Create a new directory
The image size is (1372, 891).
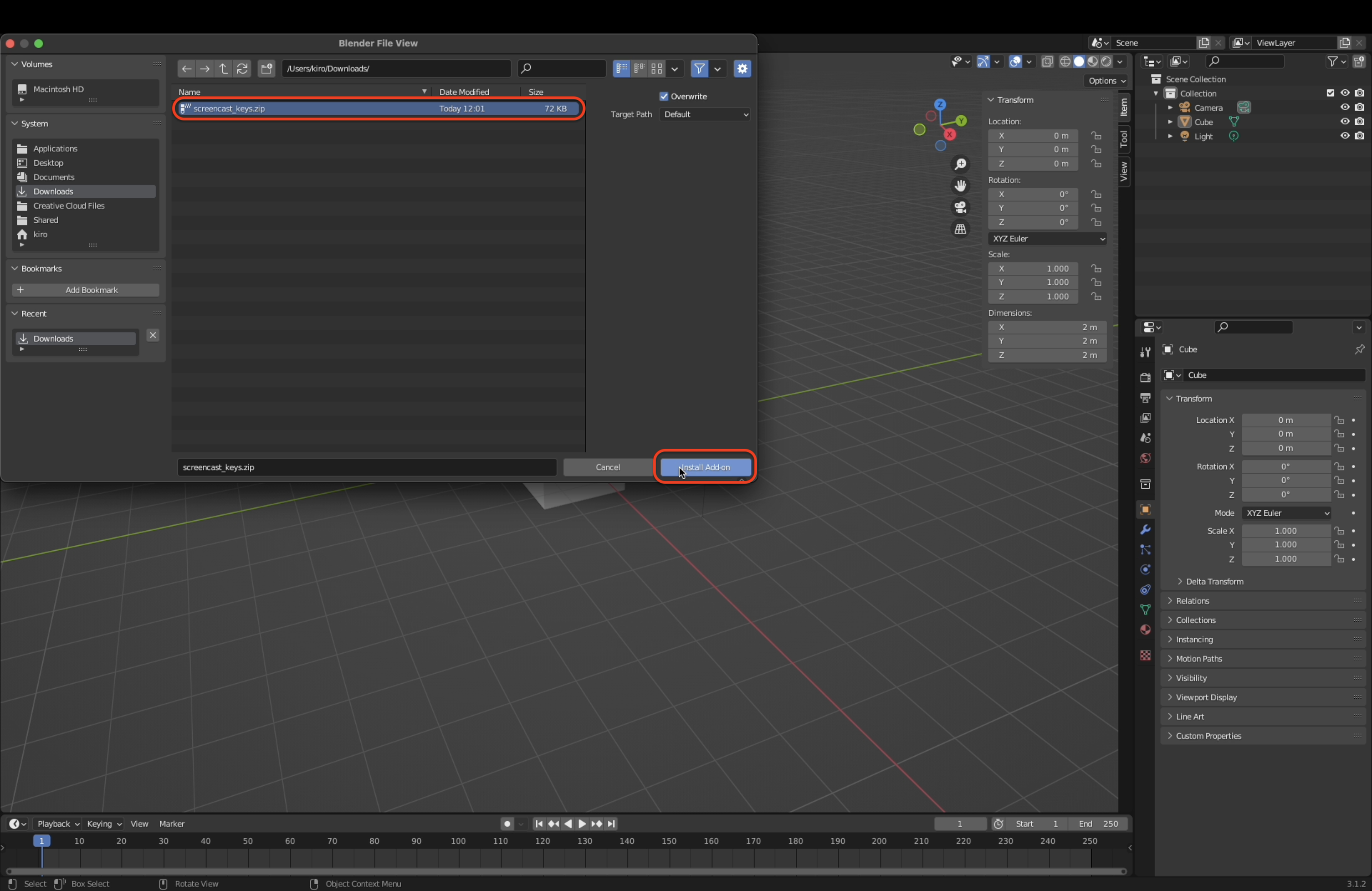pyautogui.click(x=266, y=69)
